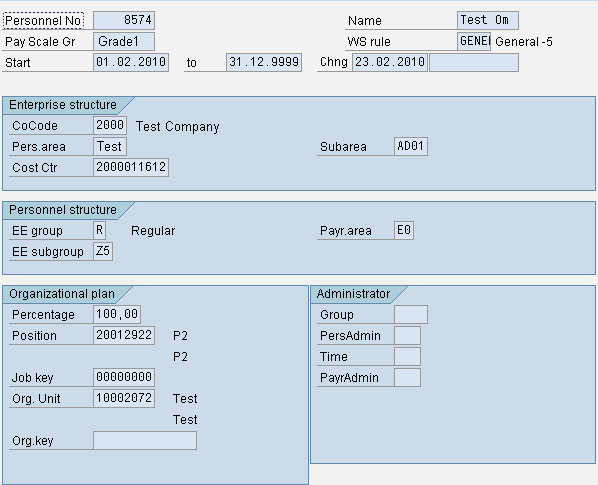
Task: Click the Personnel structure section header
Action: [x=63, y=210]
